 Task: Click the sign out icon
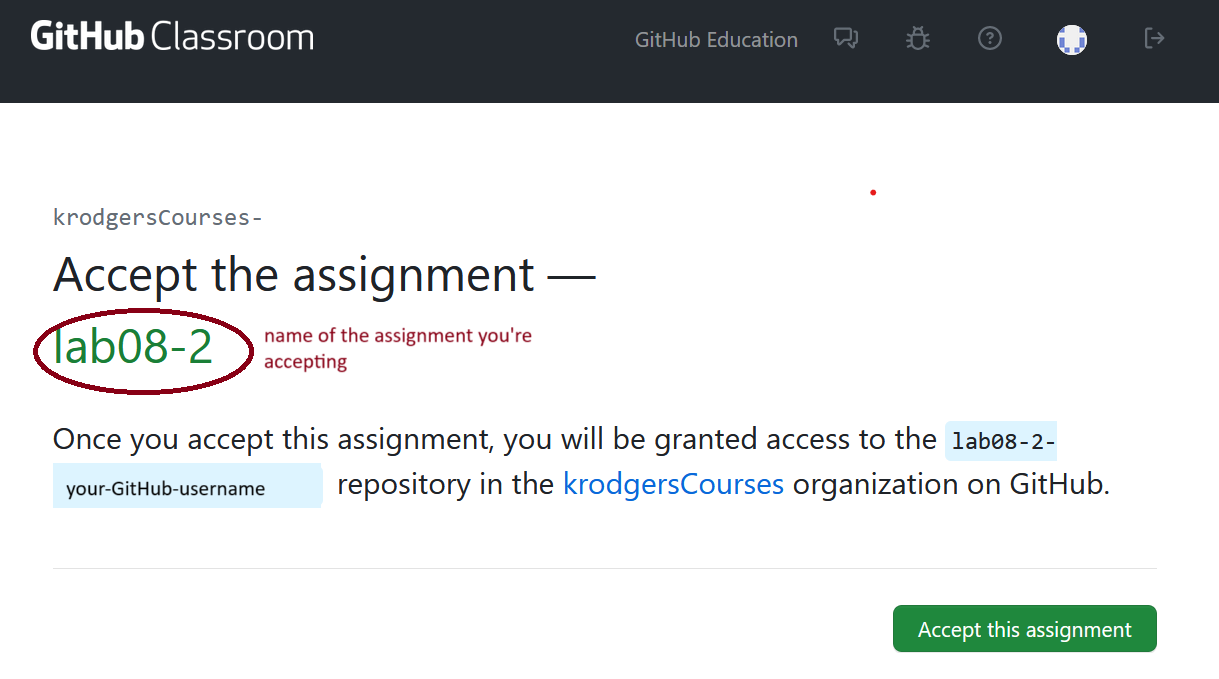point(1154,39)
